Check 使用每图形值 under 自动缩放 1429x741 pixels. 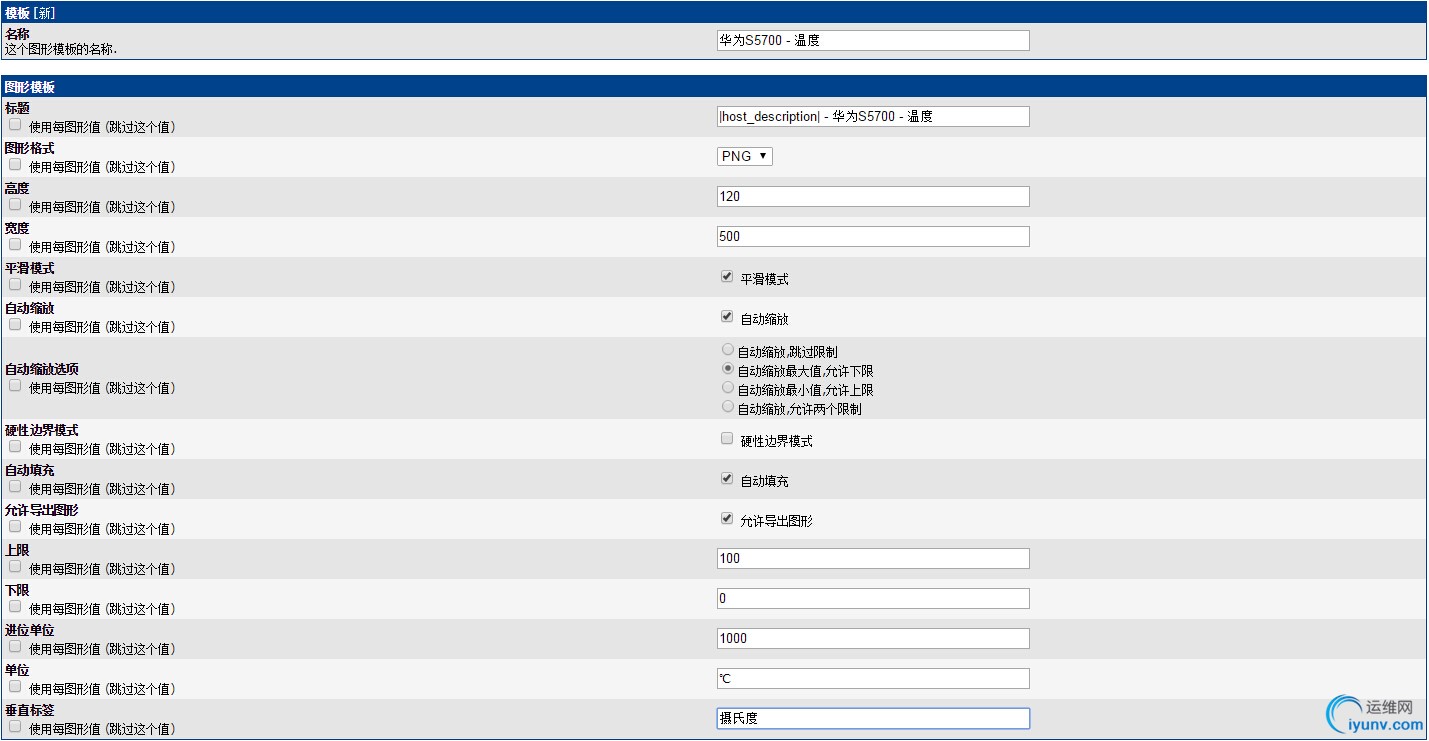coord(15,325)
